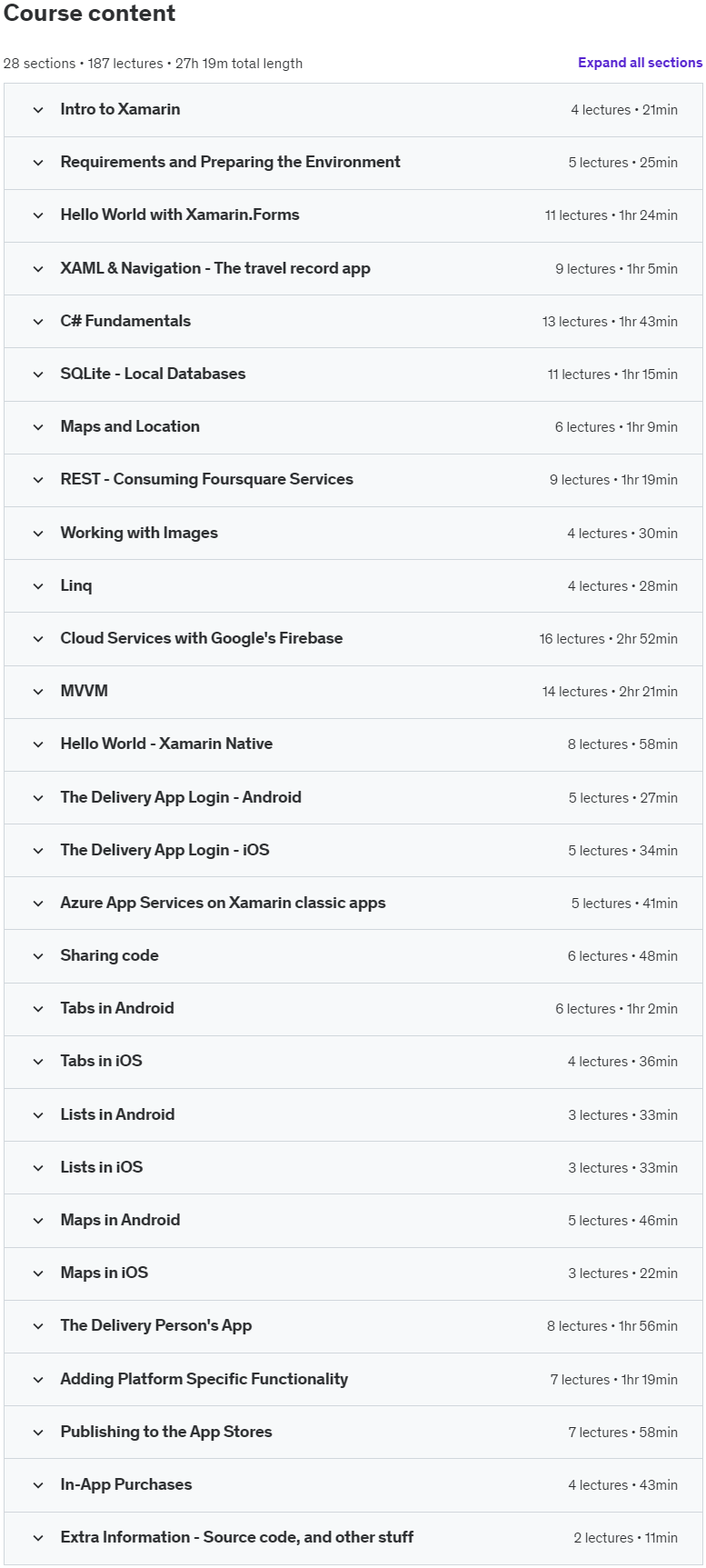Click the '3 lectures • 22min' text

coord(622,1273)
